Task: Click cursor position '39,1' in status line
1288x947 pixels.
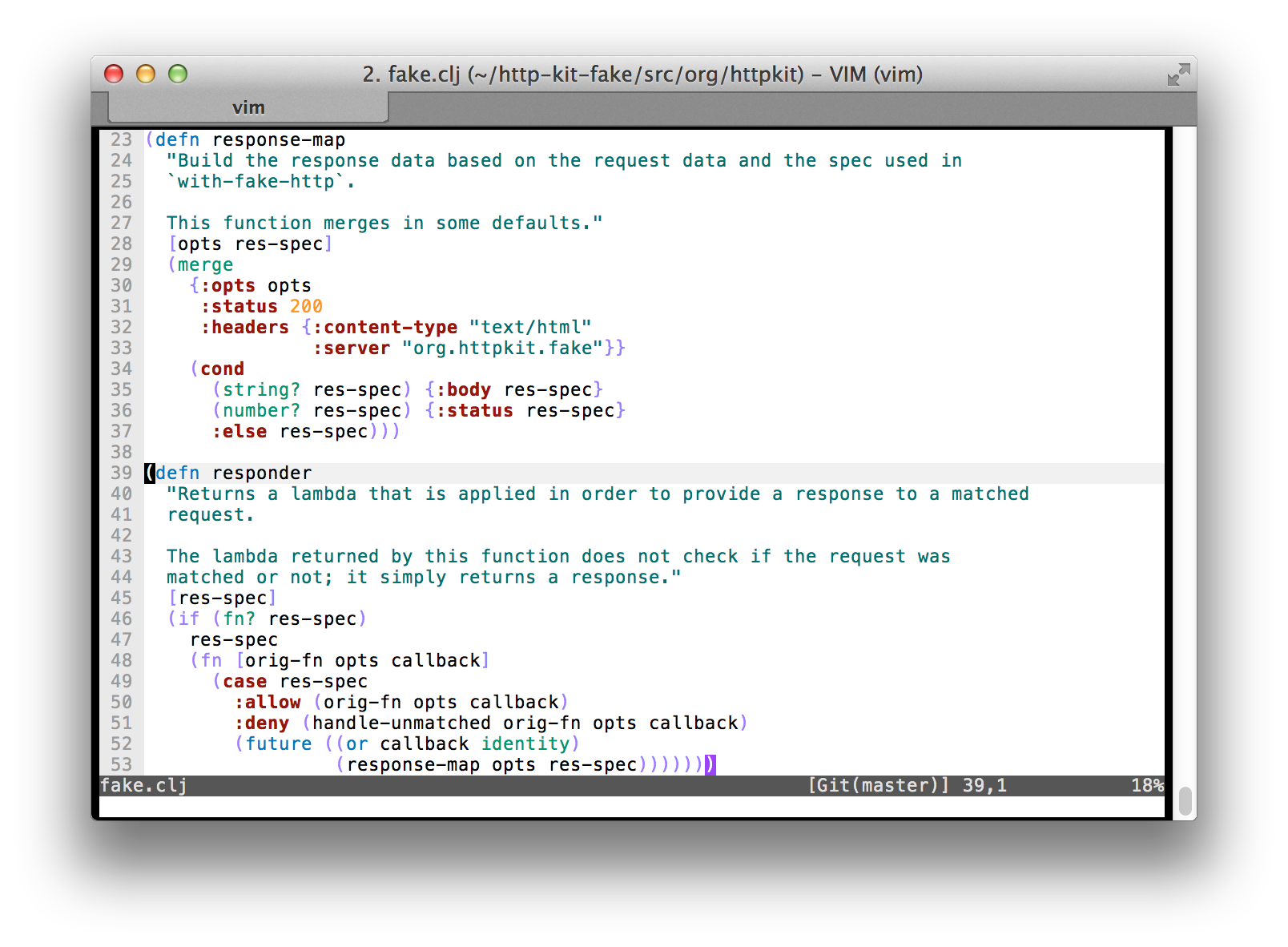Action: [984, 786]
